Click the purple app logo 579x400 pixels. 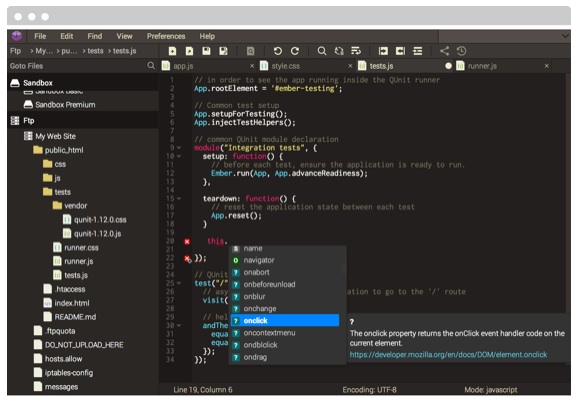(x=17, y=36)
